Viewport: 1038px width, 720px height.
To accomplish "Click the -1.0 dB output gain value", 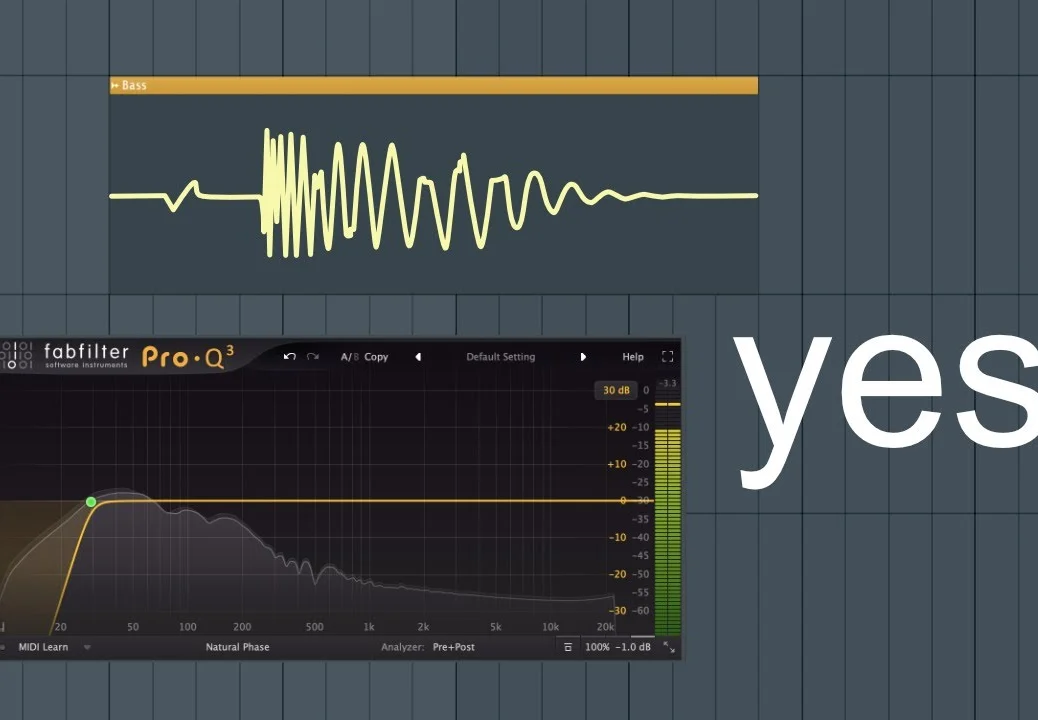I will pyautogui.click(x=633, y=647).
